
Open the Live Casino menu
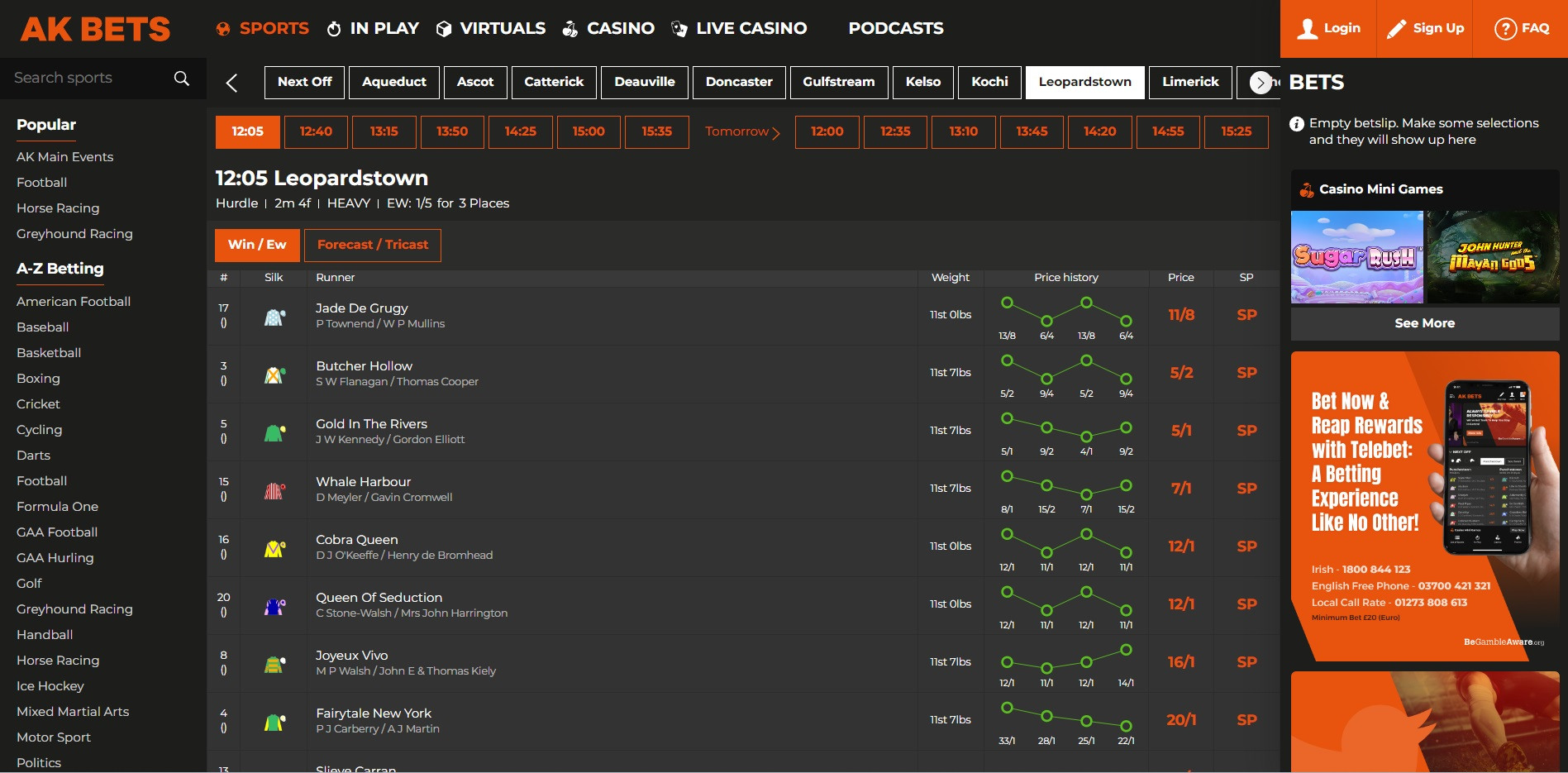tap(740, 28)
